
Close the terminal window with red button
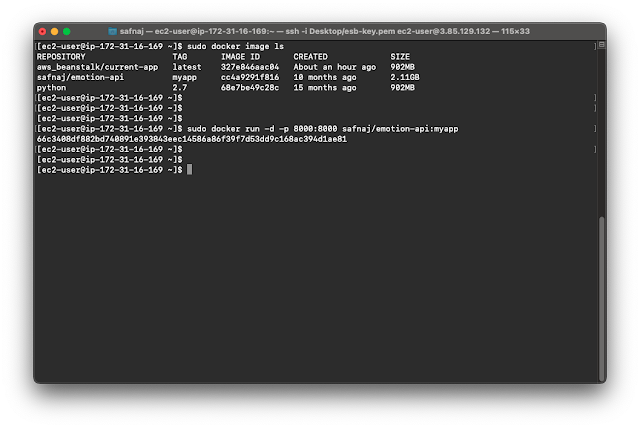42,31
